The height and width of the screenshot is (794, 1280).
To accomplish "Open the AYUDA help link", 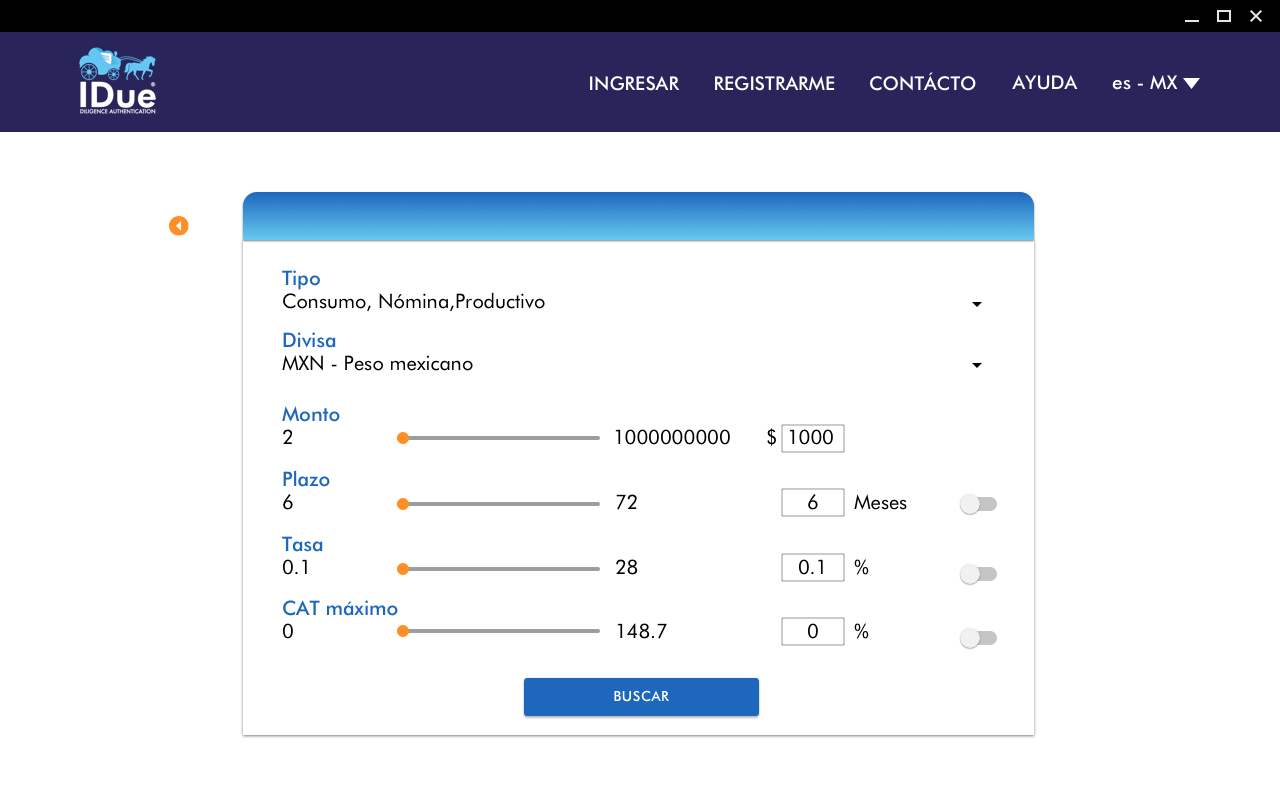I will (1044, 83).
